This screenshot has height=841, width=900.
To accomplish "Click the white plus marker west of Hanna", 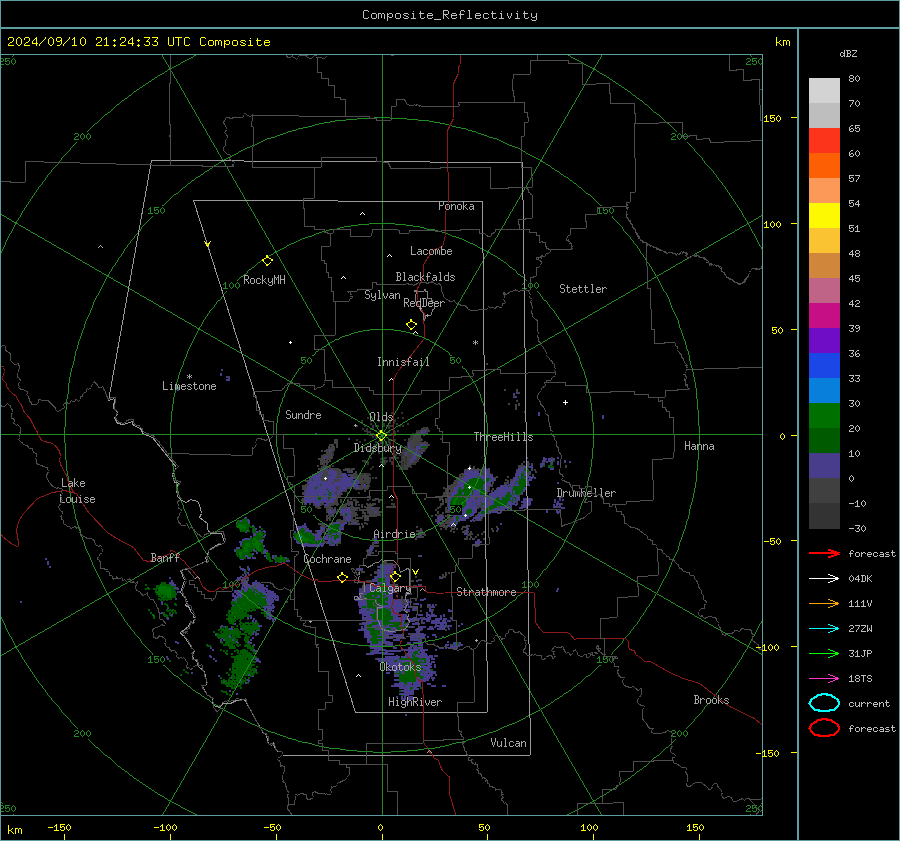I will pyautogui.click(x=565, y=402).
